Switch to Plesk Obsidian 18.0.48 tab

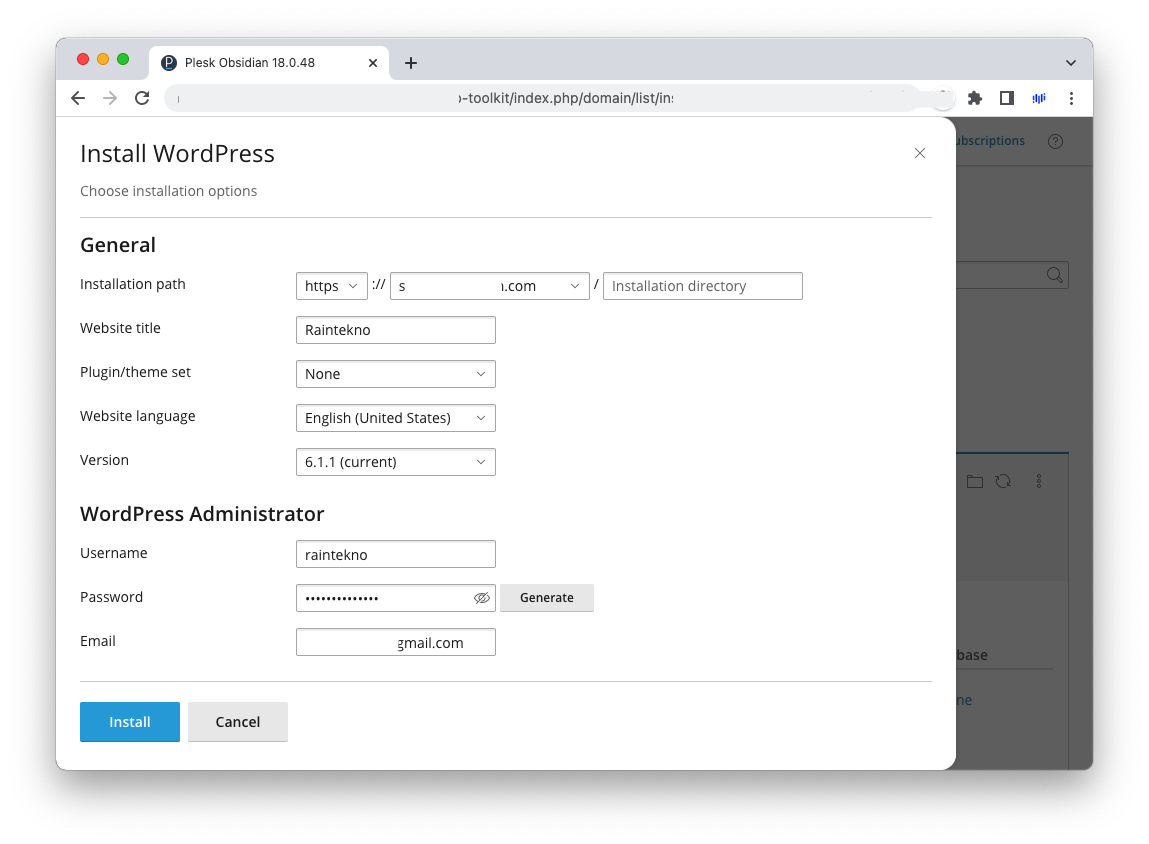click(x=250, y=62)
